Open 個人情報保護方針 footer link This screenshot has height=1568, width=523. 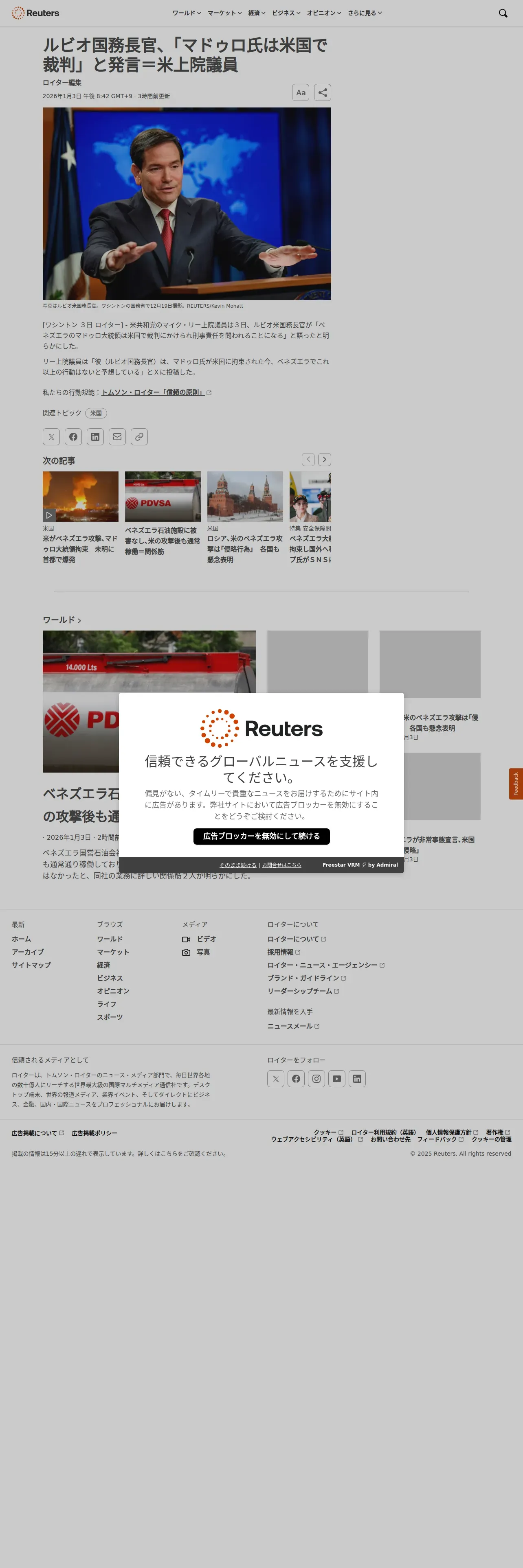(x=452, y=1133)
